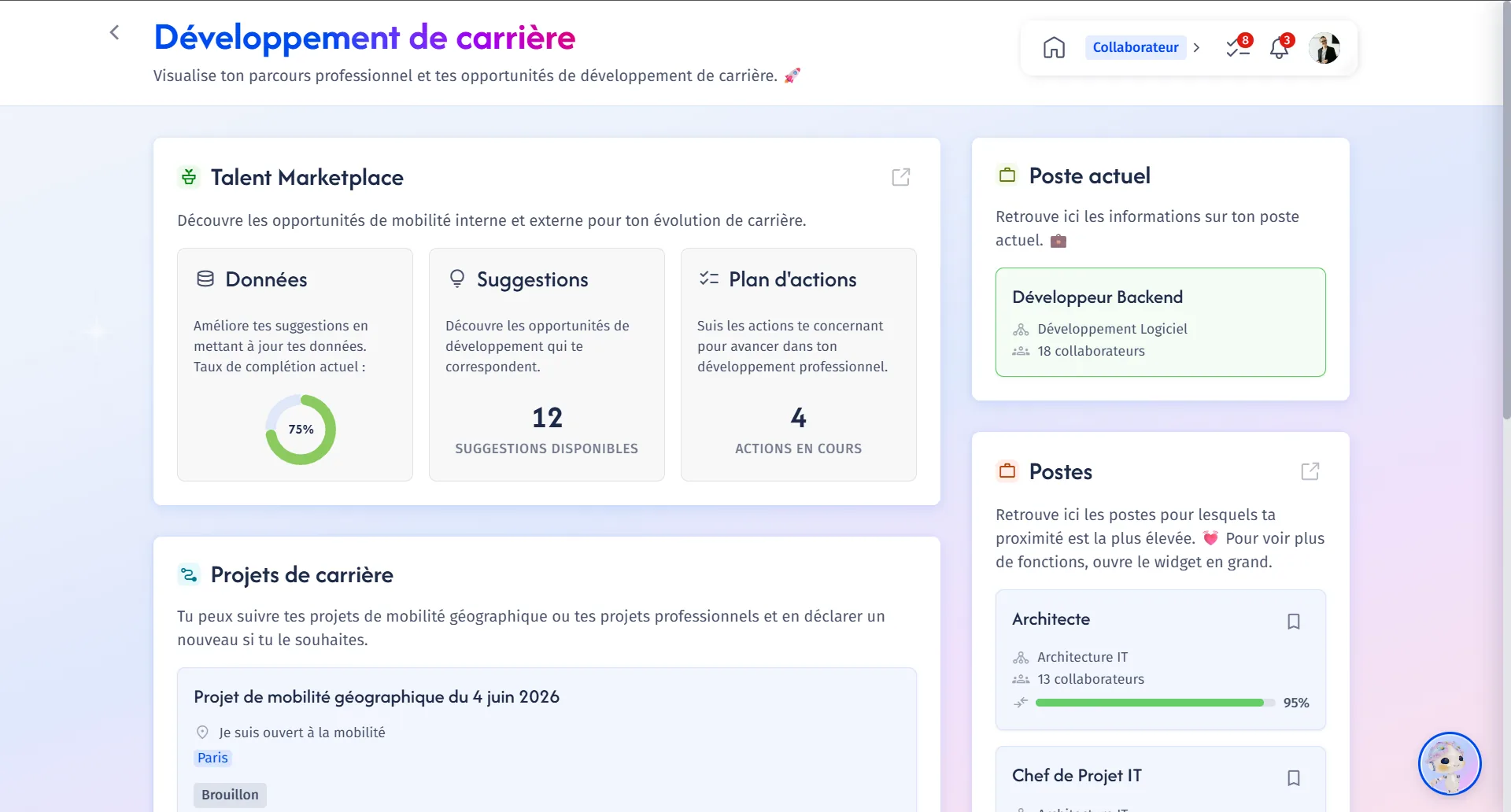This screenshot has width=1511, height=812.
Task: Click the 13 collaborateurs people icon
Action: tap(1021, 679)
